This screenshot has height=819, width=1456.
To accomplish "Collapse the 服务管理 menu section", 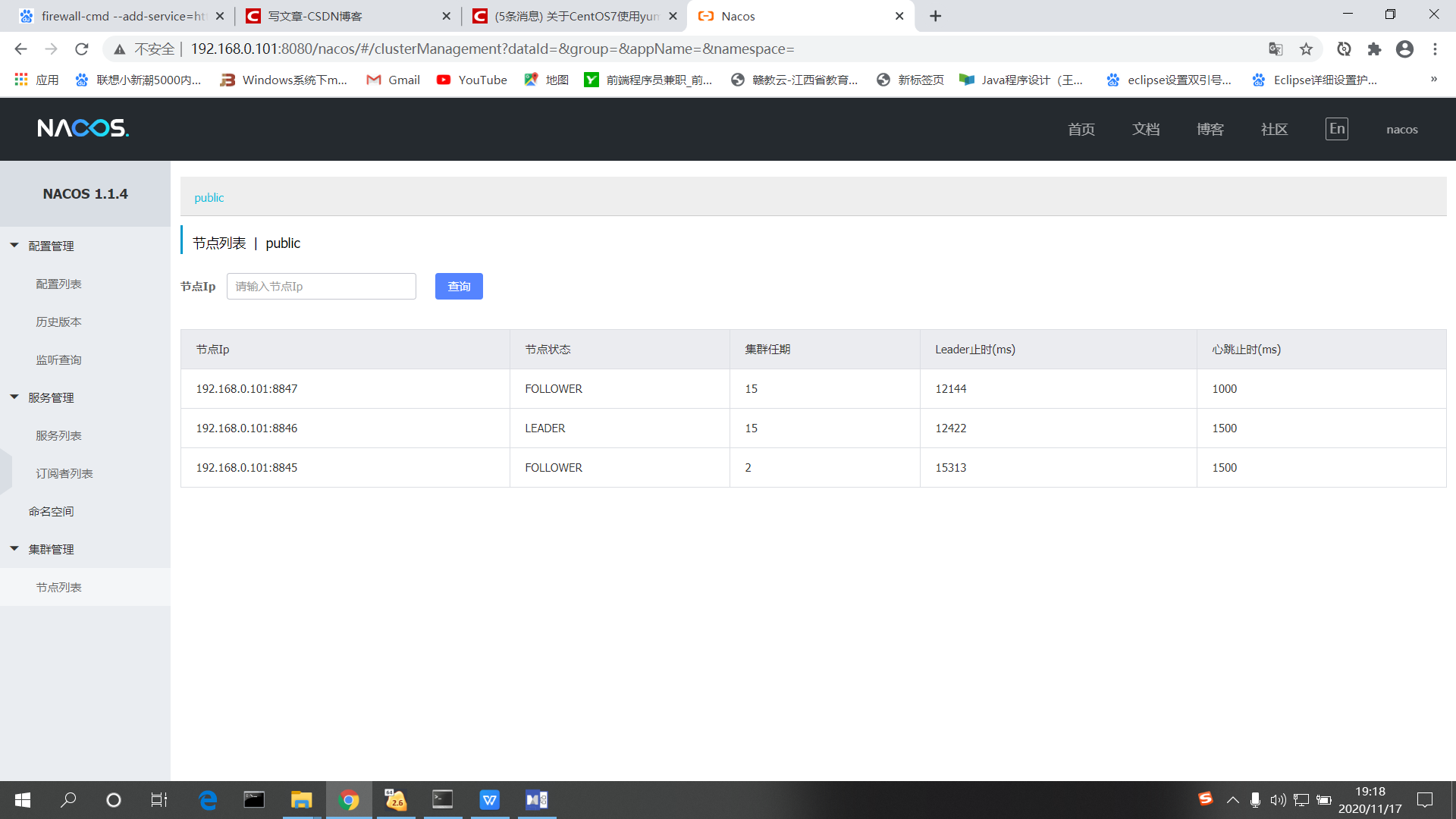I will tap(51, 397).
